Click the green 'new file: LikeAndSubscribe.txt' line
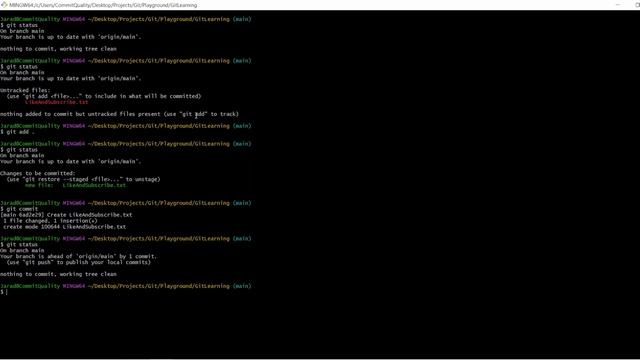Screen dimensions: 640x360 (76, 185)
